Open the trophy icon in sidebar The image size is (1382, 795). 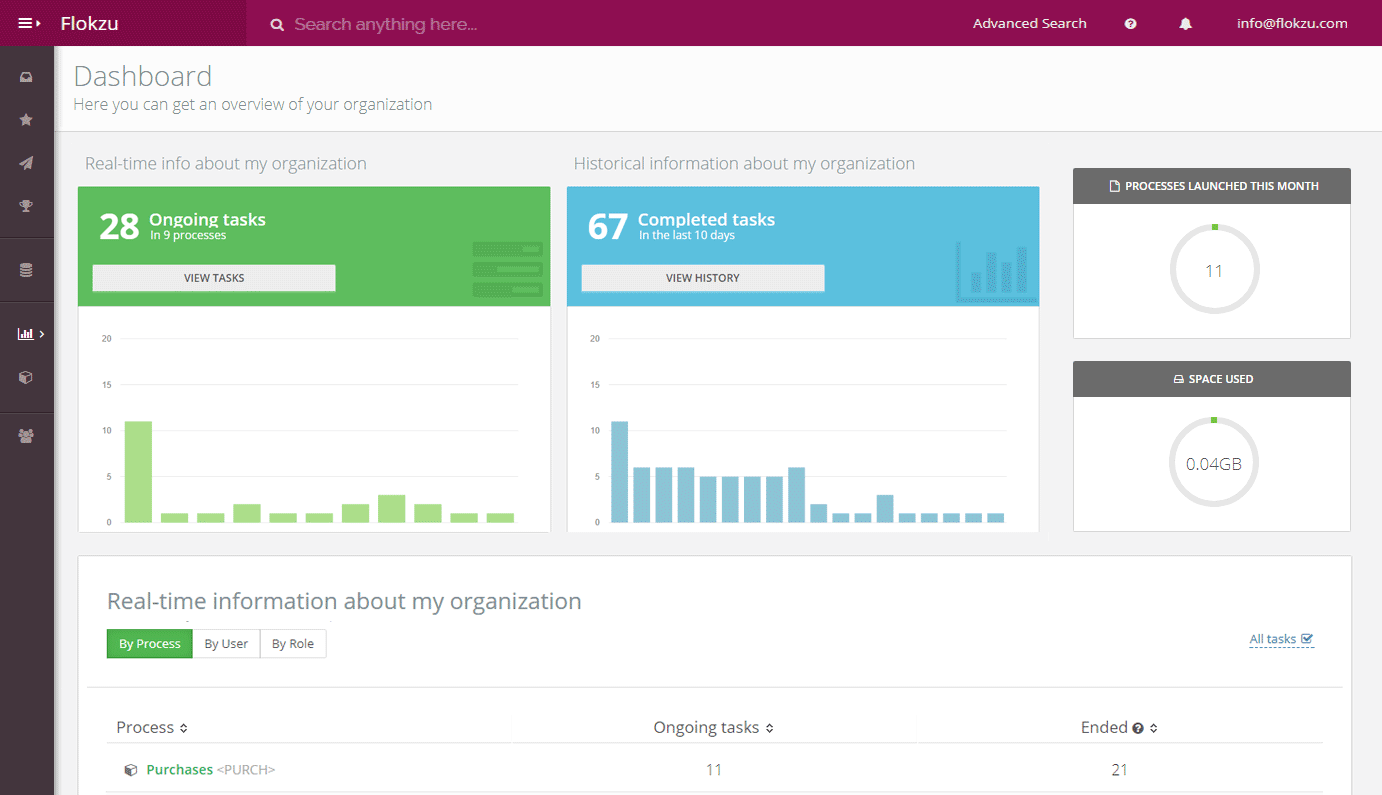click(x=26, y=206)
